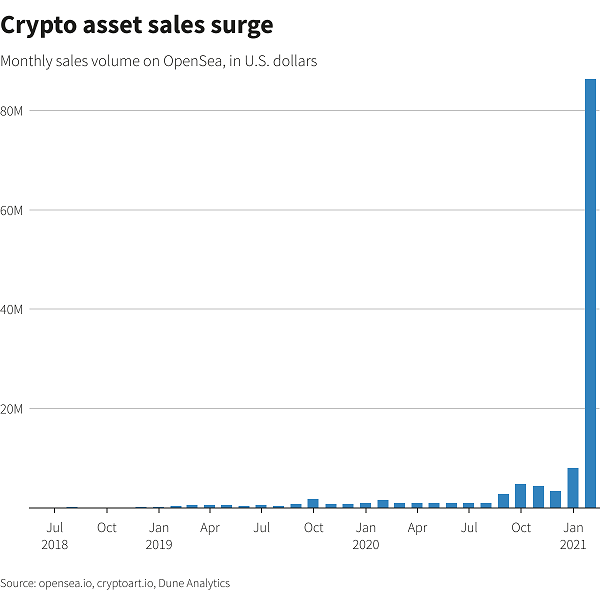The image size is (600, 600).
Task: Click the 20M y-axis label
Action: coord(12,408)
